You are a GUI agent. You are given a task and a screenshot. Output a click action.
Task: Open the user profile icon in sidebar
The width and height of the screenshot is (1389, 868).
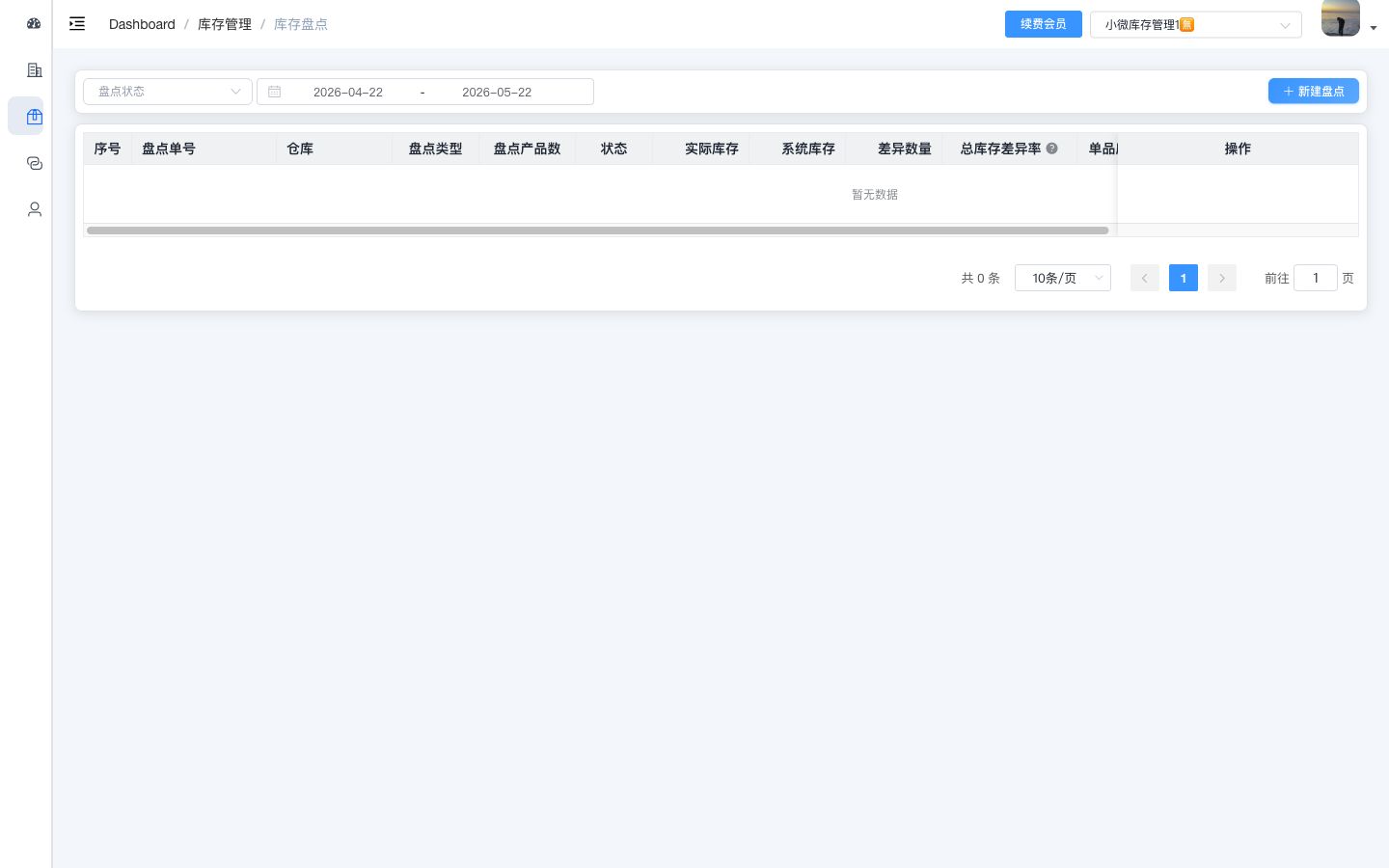[x=35, y=209]
